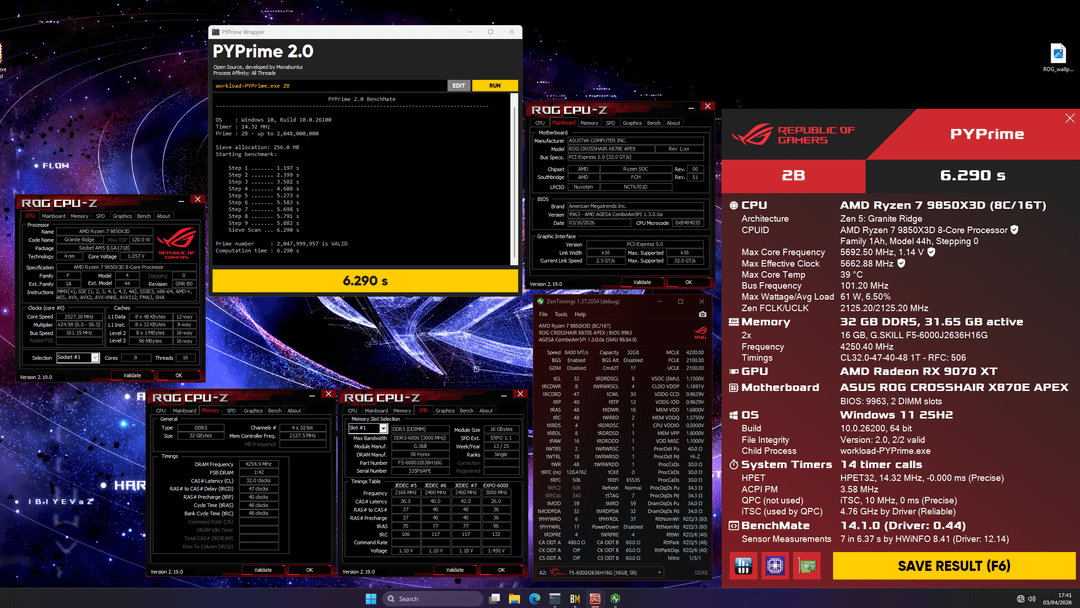Click the ZenTimings screenshot camera icon
This screenshot has height=608, width=1080.
coord(702,314)
